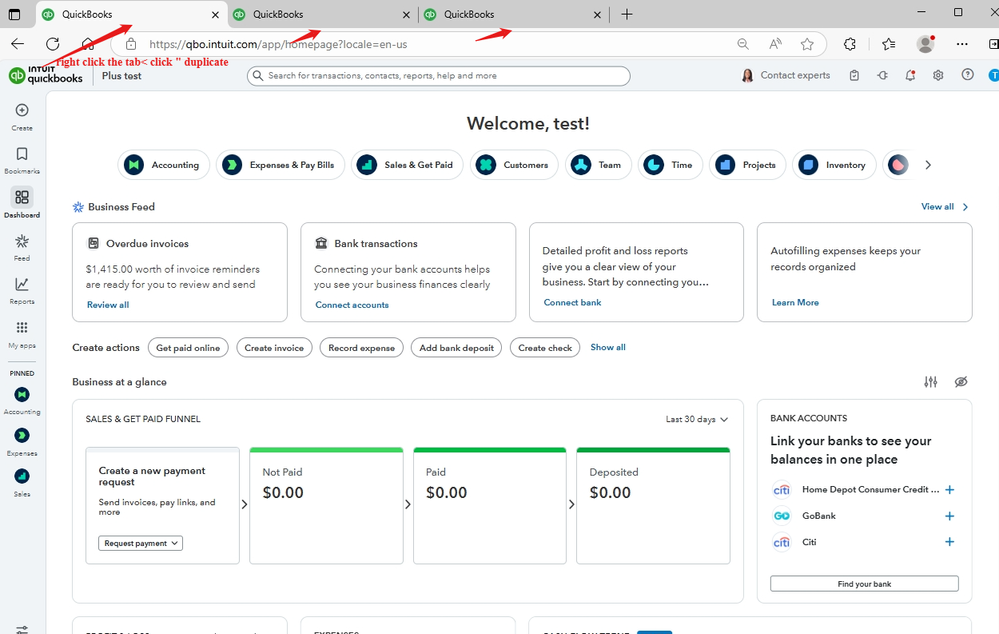Add Home Depot Consumer Credit bank account
Viewport: 999px width, 634px height.
click(x=949, y=489)
